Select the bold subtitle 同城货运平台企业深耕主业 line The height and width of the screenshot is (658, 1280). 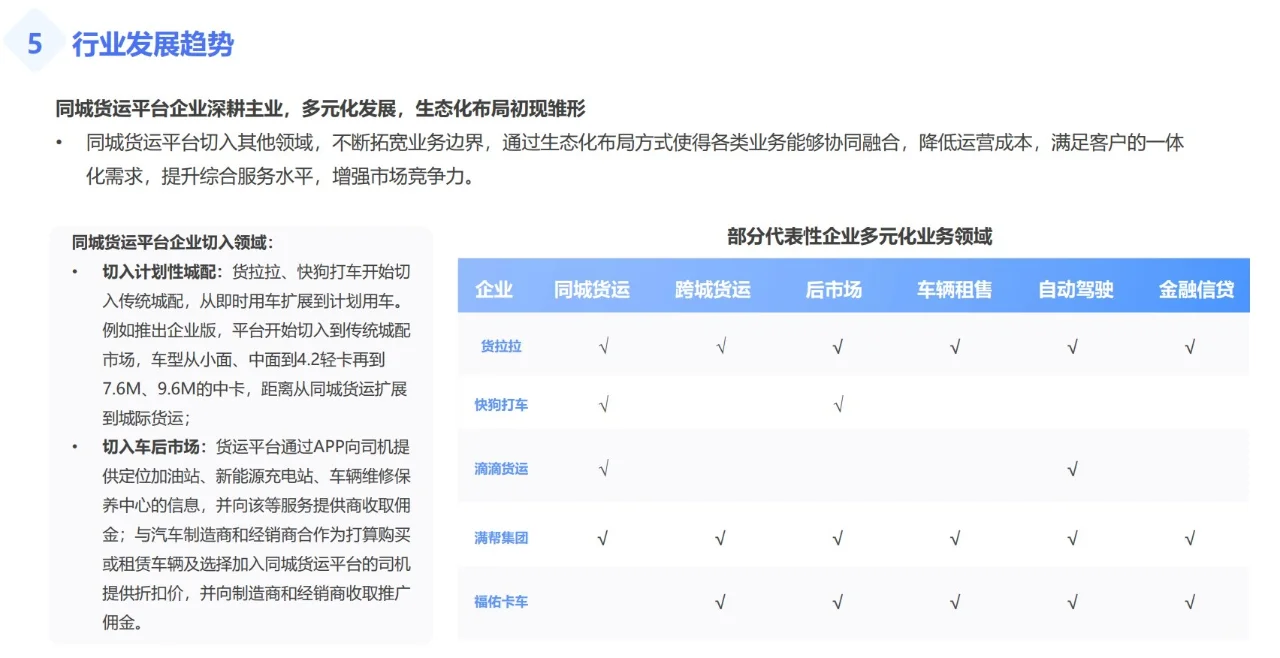pyautogui.click(x=320, y=108)
